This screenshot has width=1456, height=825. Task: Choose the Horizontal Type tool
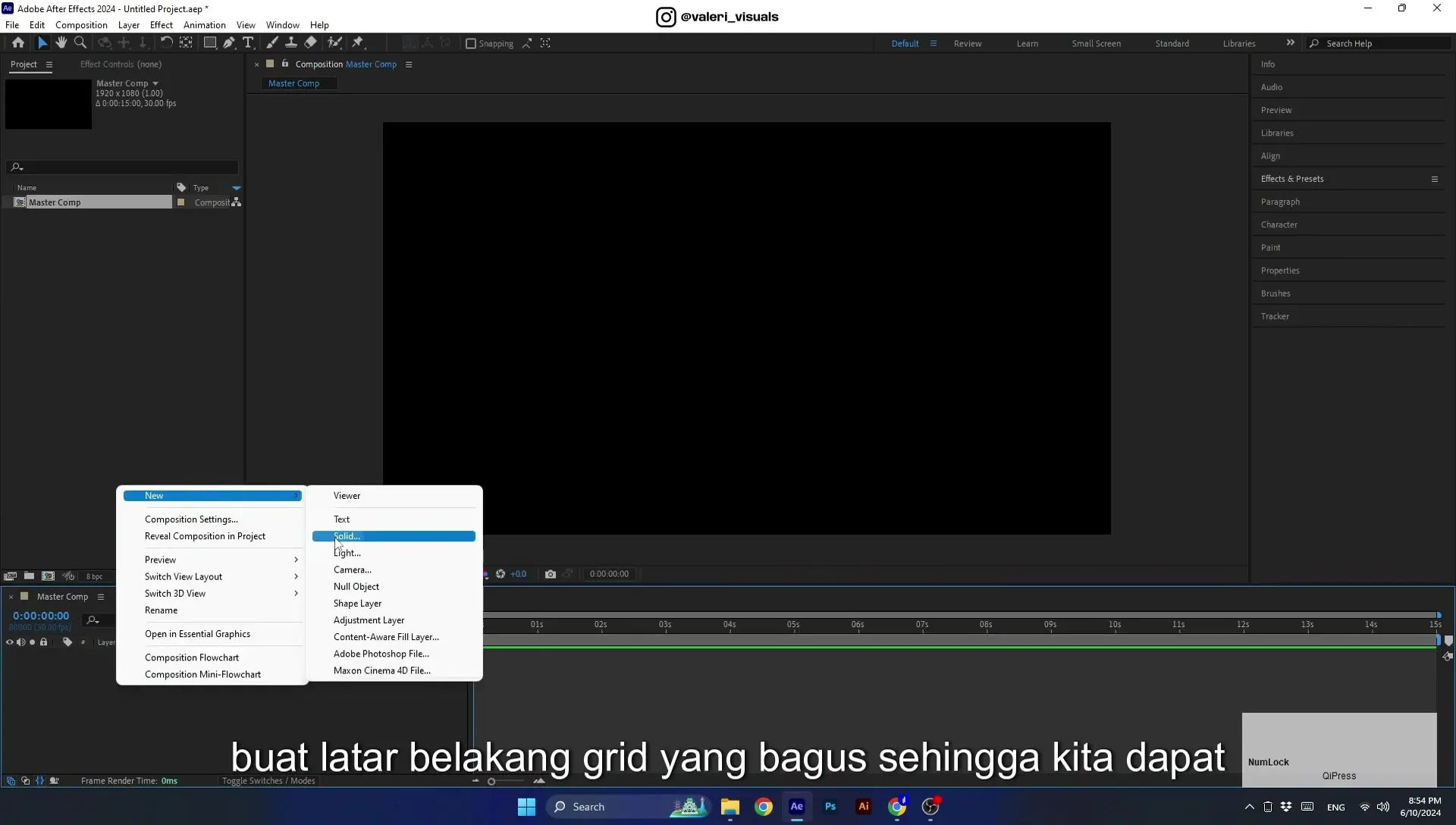(x=248, y=43)
